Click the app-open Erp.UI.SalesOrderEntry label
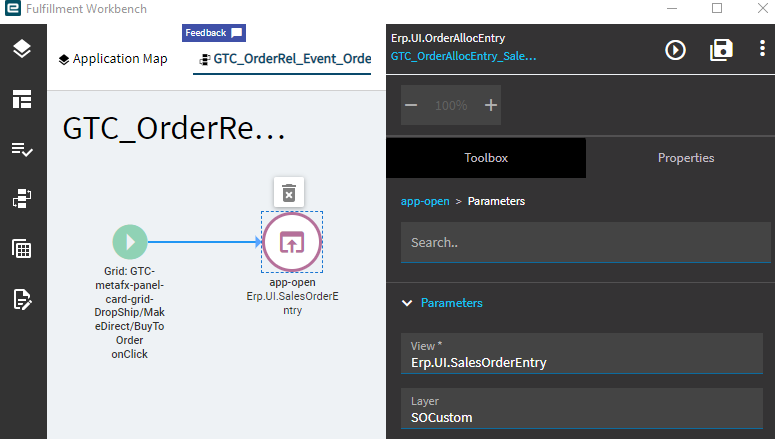 (292, 296)
